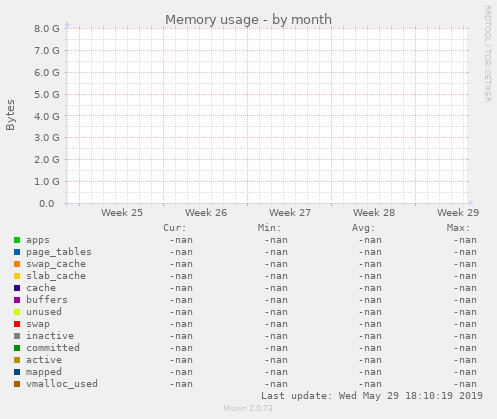497x419 pixels.
Task: Click the '6.0 G' y-axis tick
Action: [x=47, y=72]
